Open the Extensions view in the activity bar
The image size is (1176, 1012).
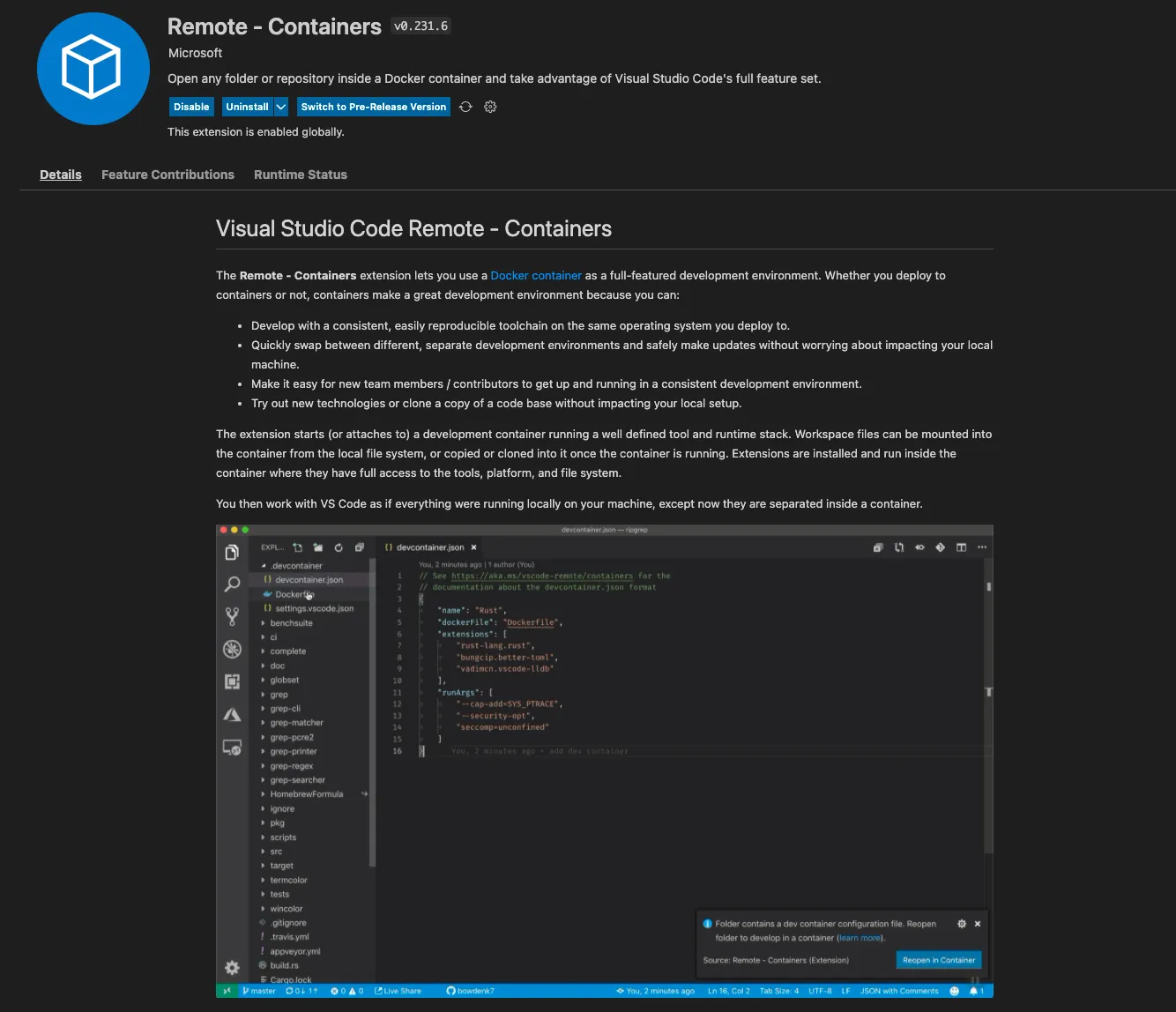tap(232, 681)
